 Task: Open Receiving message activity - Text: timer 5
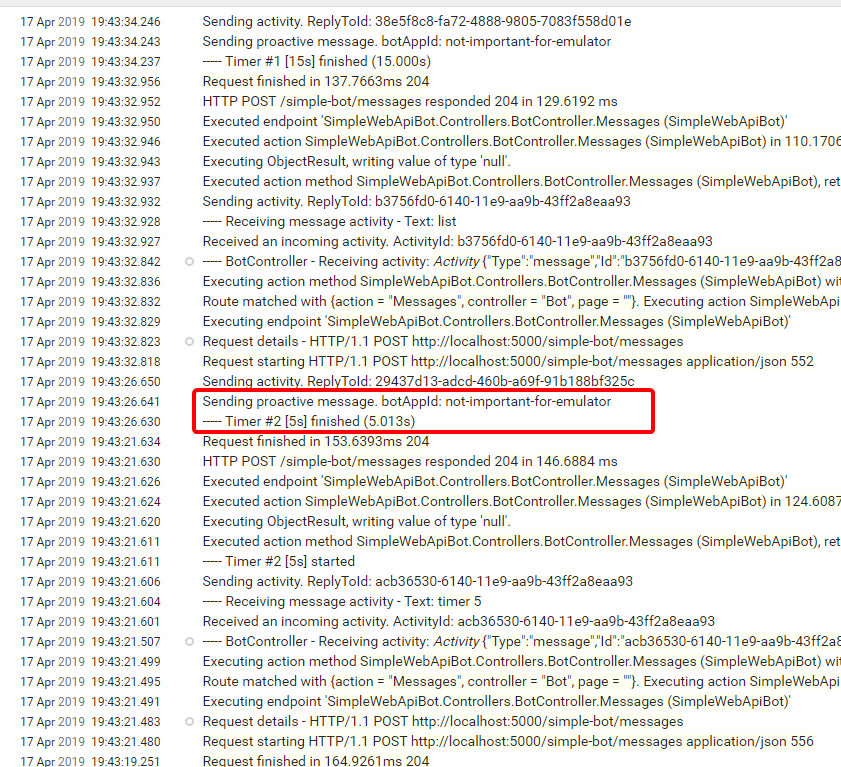[342, 601]
